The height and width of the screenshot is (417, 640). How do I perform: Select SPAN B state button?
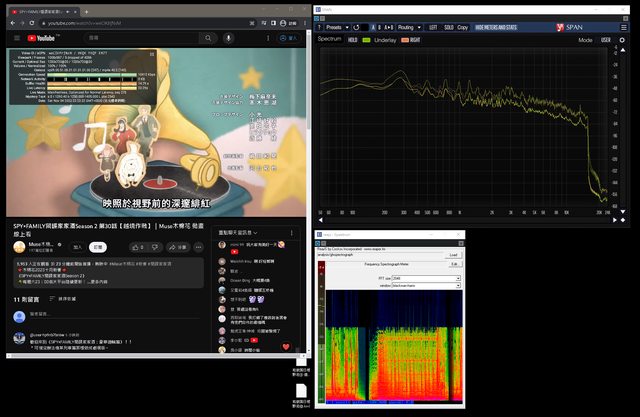click(379, 27)
